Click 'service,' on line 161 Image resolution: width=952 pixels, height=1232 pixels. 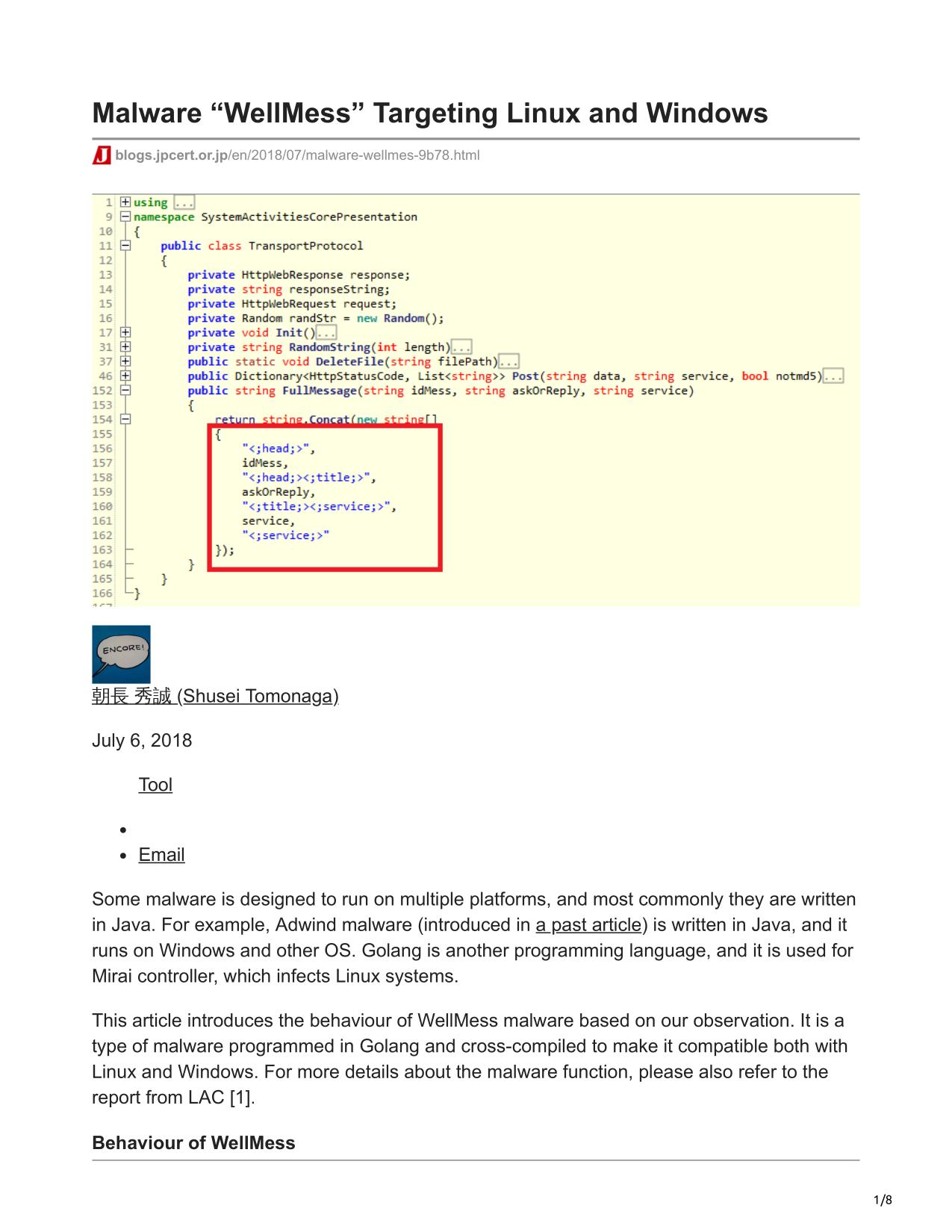coord(268,521)
